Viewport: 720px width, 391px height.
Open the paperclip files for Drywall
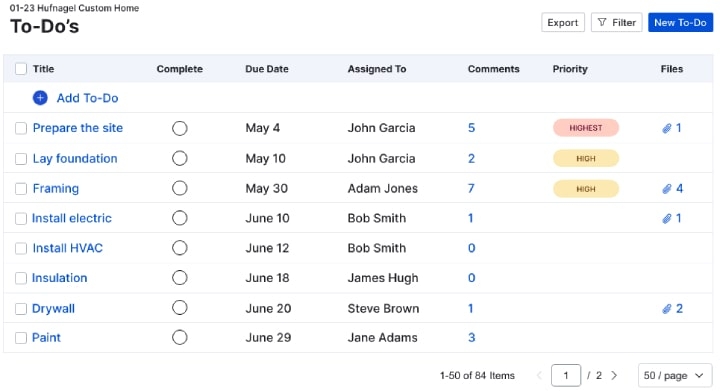(672, 308)
